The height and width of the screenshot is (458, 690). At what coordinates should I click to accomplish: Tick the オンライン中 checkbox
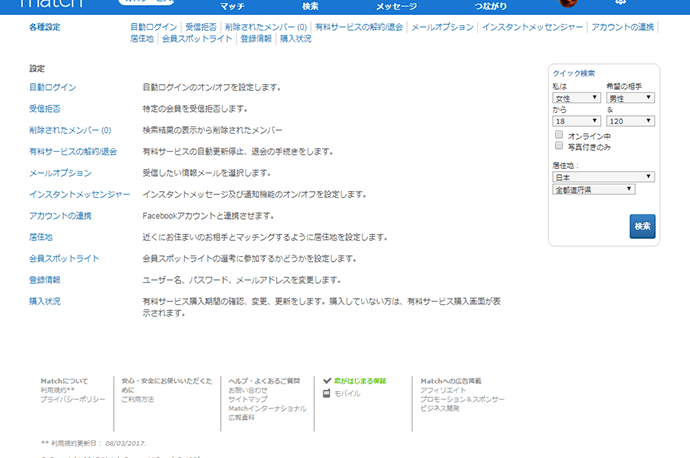pyautogui.click(x=559, y=134)
